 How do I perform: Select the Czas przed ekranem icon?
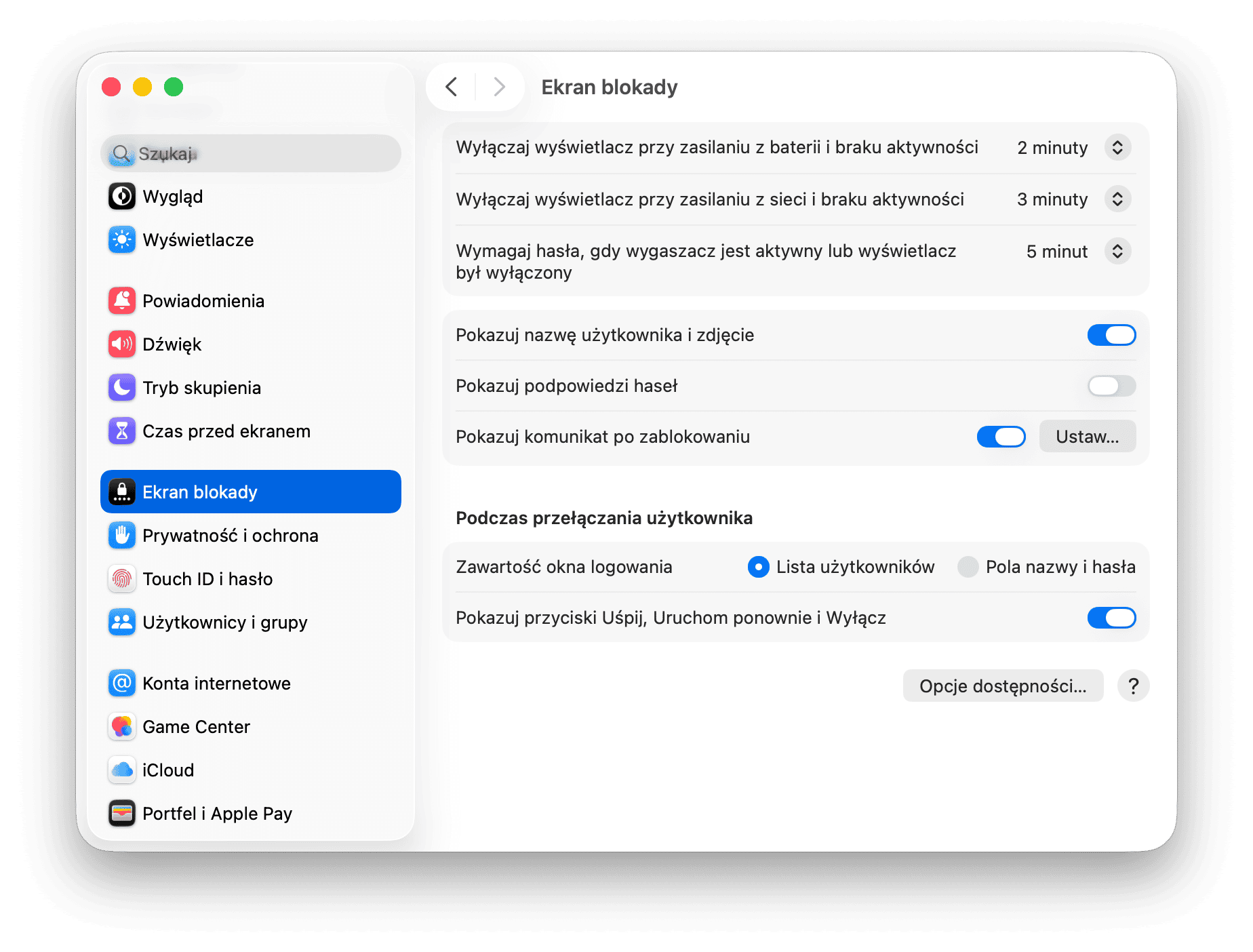(x=122, y=431)
